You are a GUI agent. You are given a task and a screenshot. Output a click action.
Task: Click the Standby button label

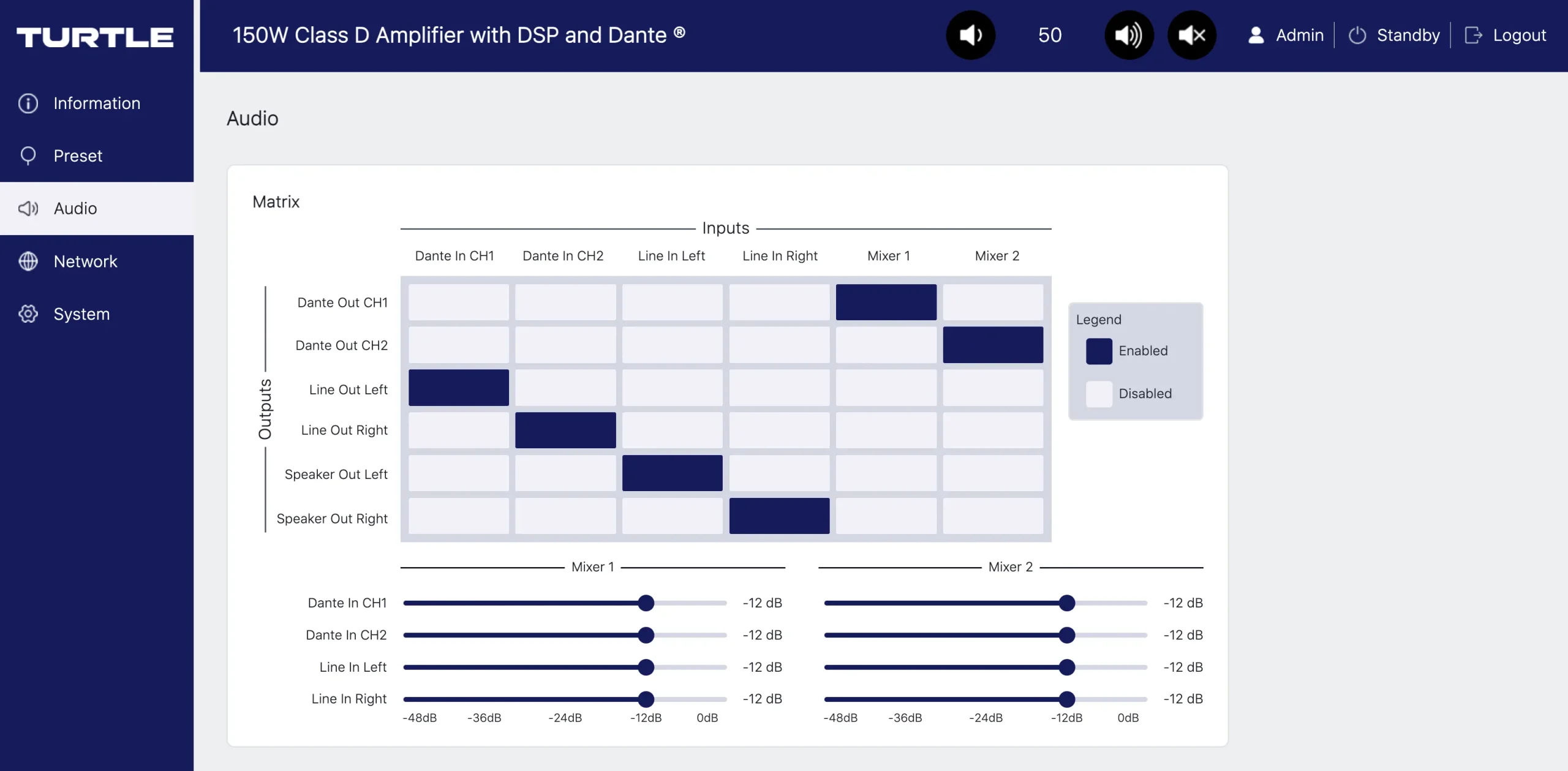coord(1408,36)
